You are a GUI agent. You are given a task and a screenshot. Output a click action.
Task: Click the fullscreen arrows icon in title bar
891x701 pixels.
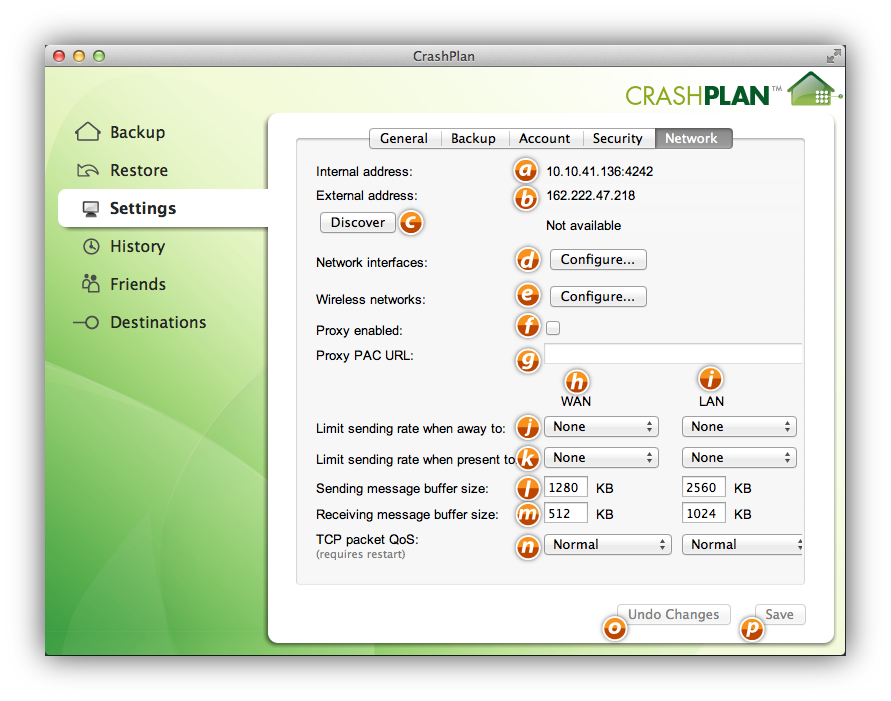(x=833, y=56)
